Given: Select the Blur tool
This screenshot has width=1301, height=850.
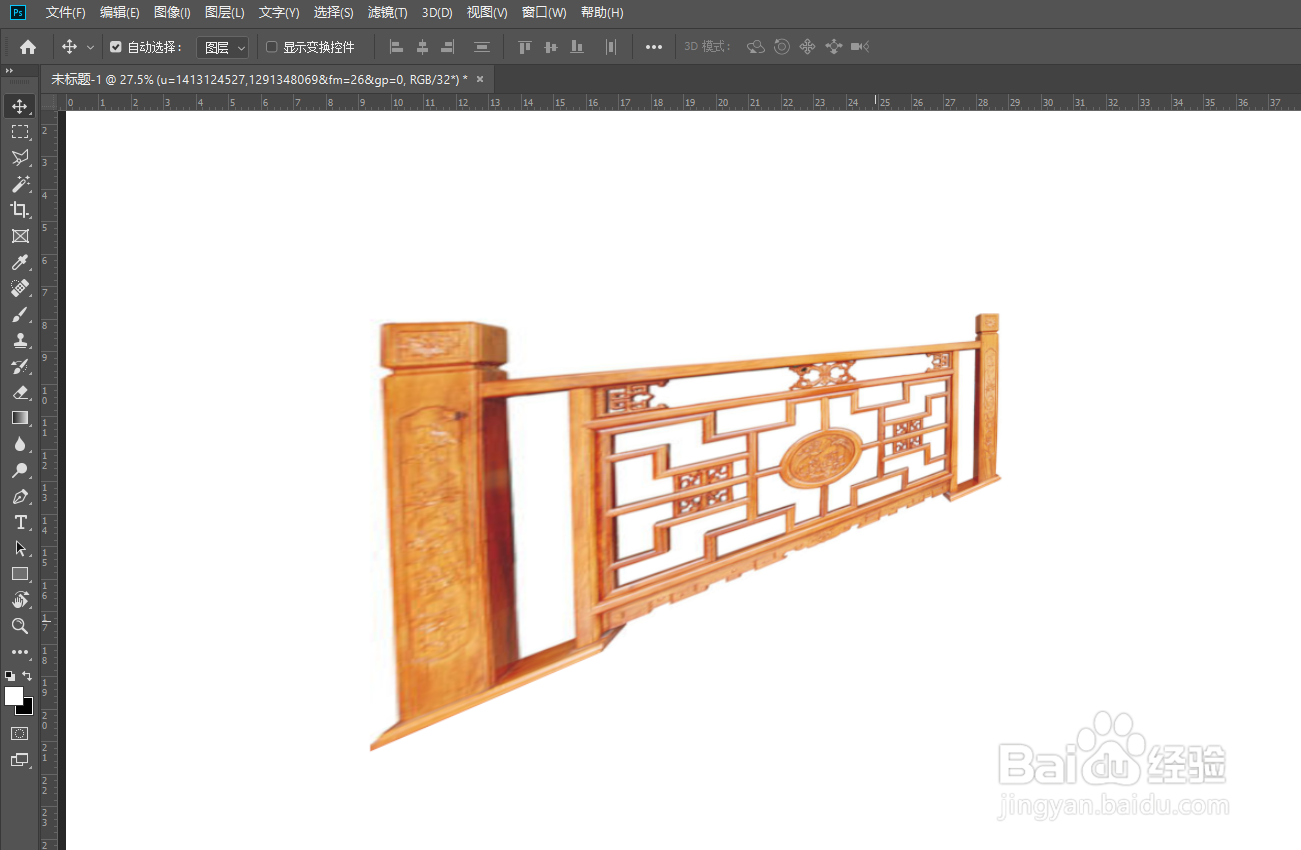Looking at the screenshot, I should pos(20,444).
